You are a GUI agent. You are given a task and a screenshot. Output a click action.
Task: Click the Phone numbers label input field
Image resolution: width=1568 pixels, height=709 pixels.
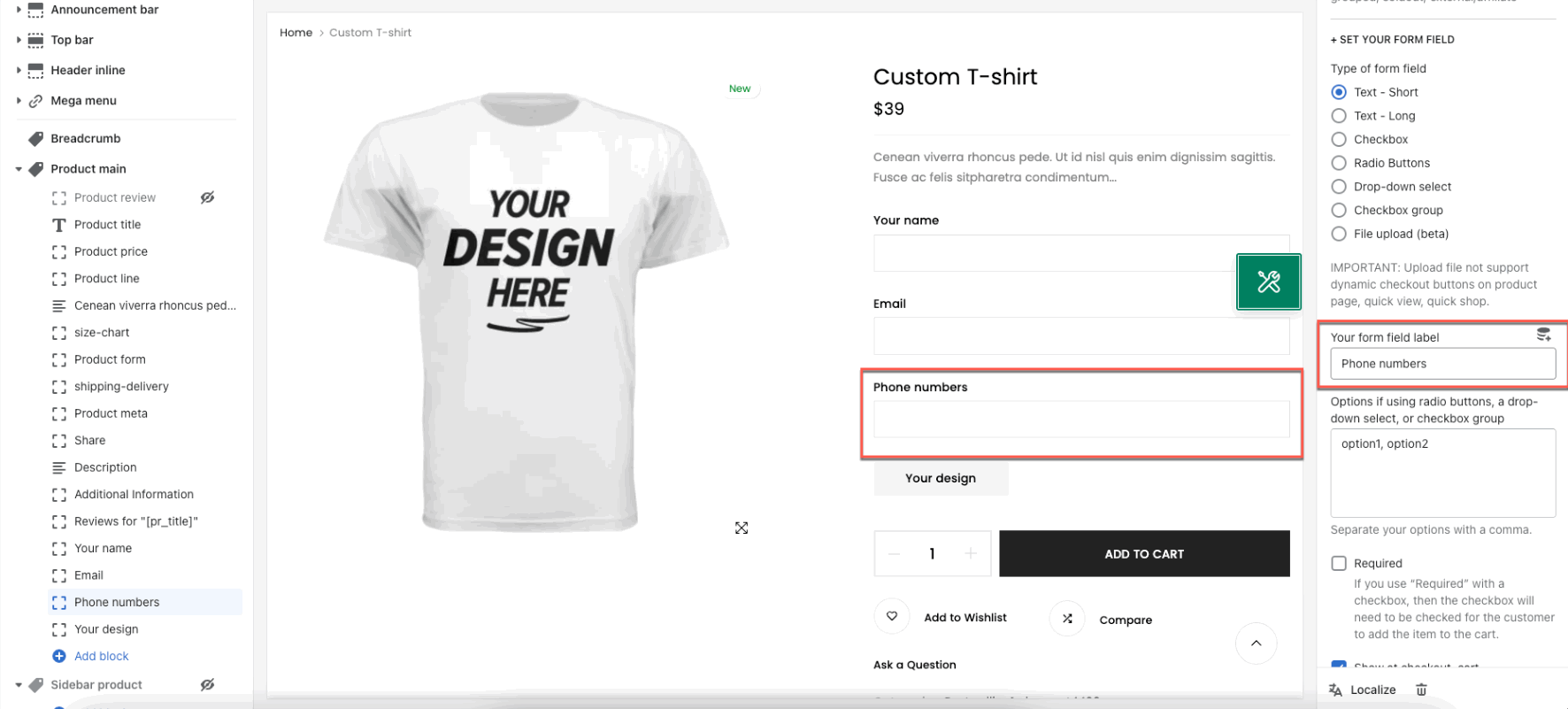(1442, 364)
